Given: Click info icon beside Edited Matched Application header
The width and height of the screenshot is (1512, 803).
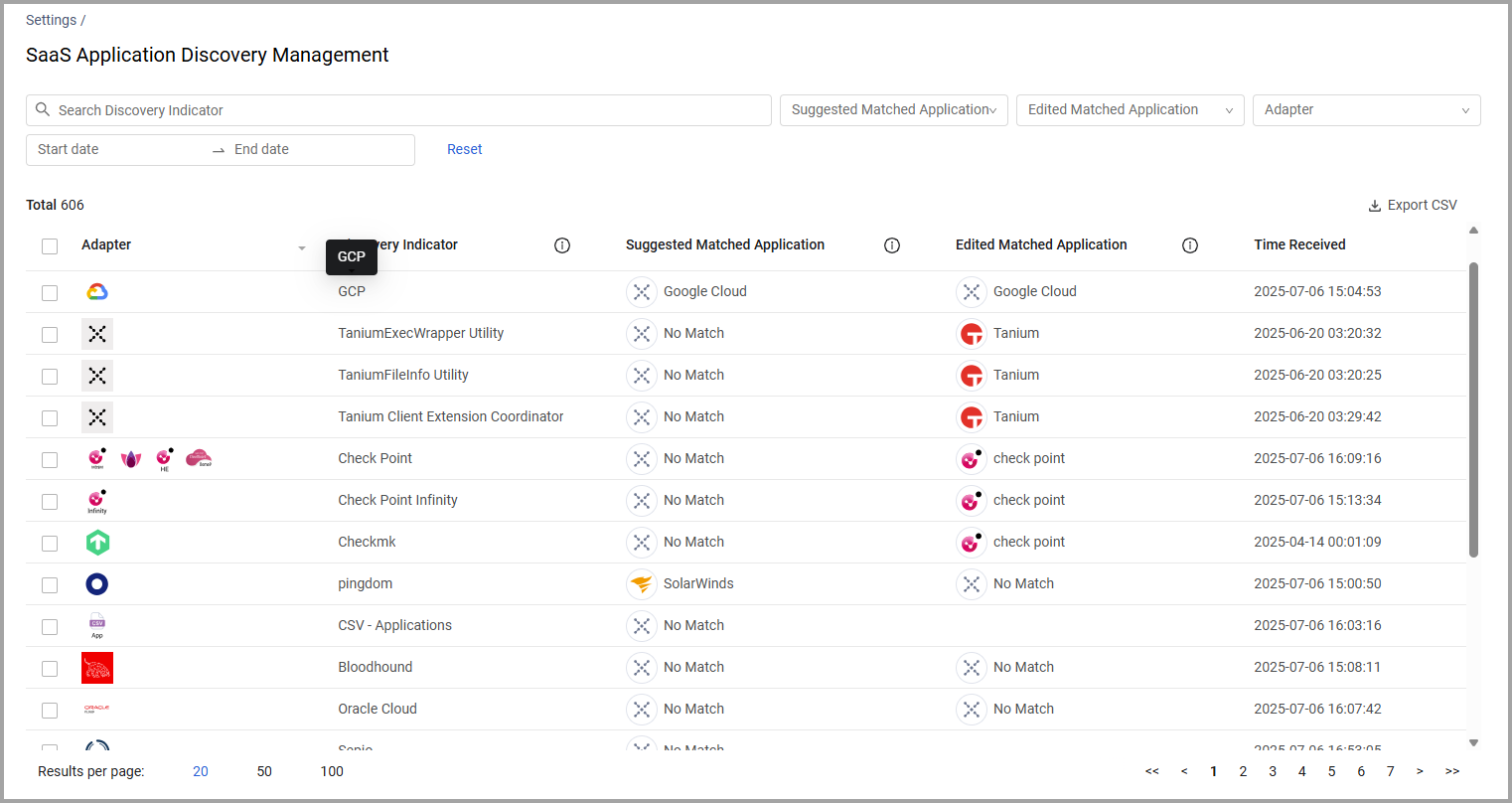Looking at the screenshot, I should pos(1190,245).
